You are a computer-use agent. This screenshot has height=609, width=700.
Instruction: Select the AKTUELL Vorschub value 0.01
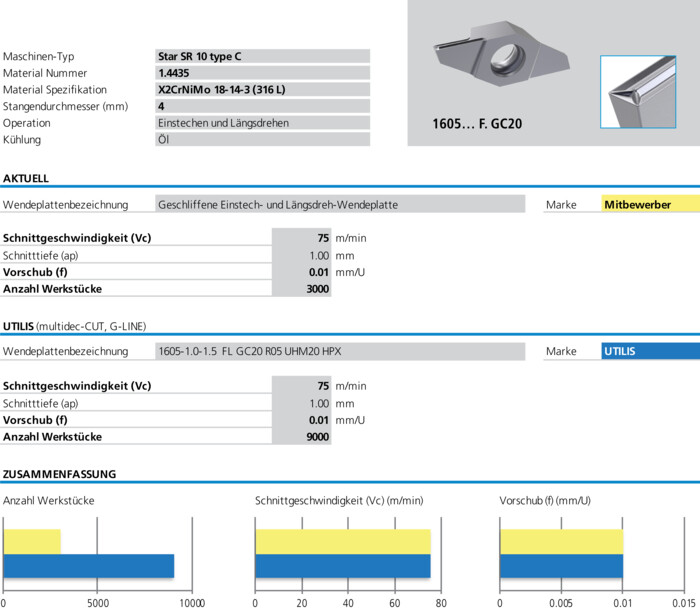(302, 272)
